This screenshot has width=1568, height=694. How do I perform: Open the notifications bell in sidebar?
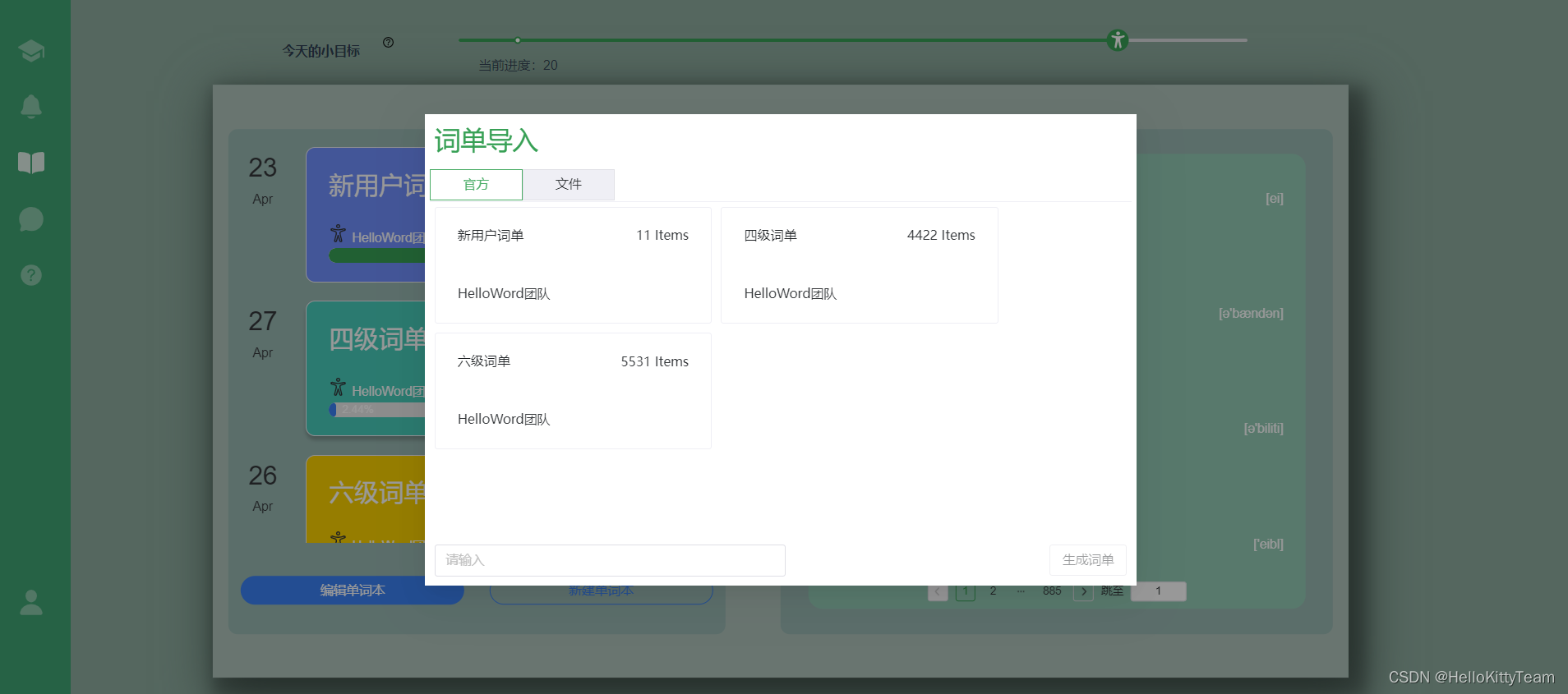tap(31, 107)
